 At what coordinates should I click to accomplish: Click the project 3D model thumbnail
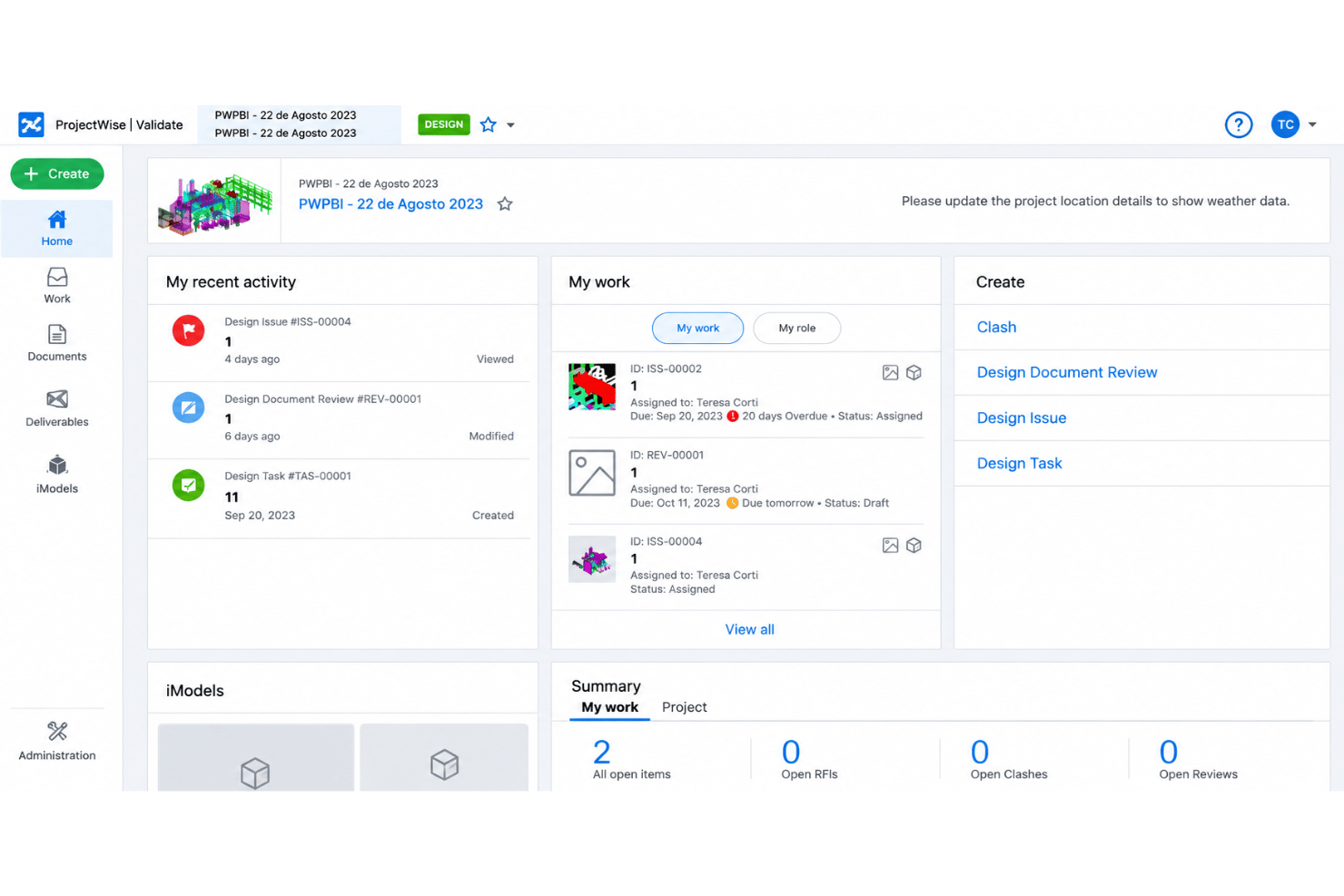click(215, 202)
